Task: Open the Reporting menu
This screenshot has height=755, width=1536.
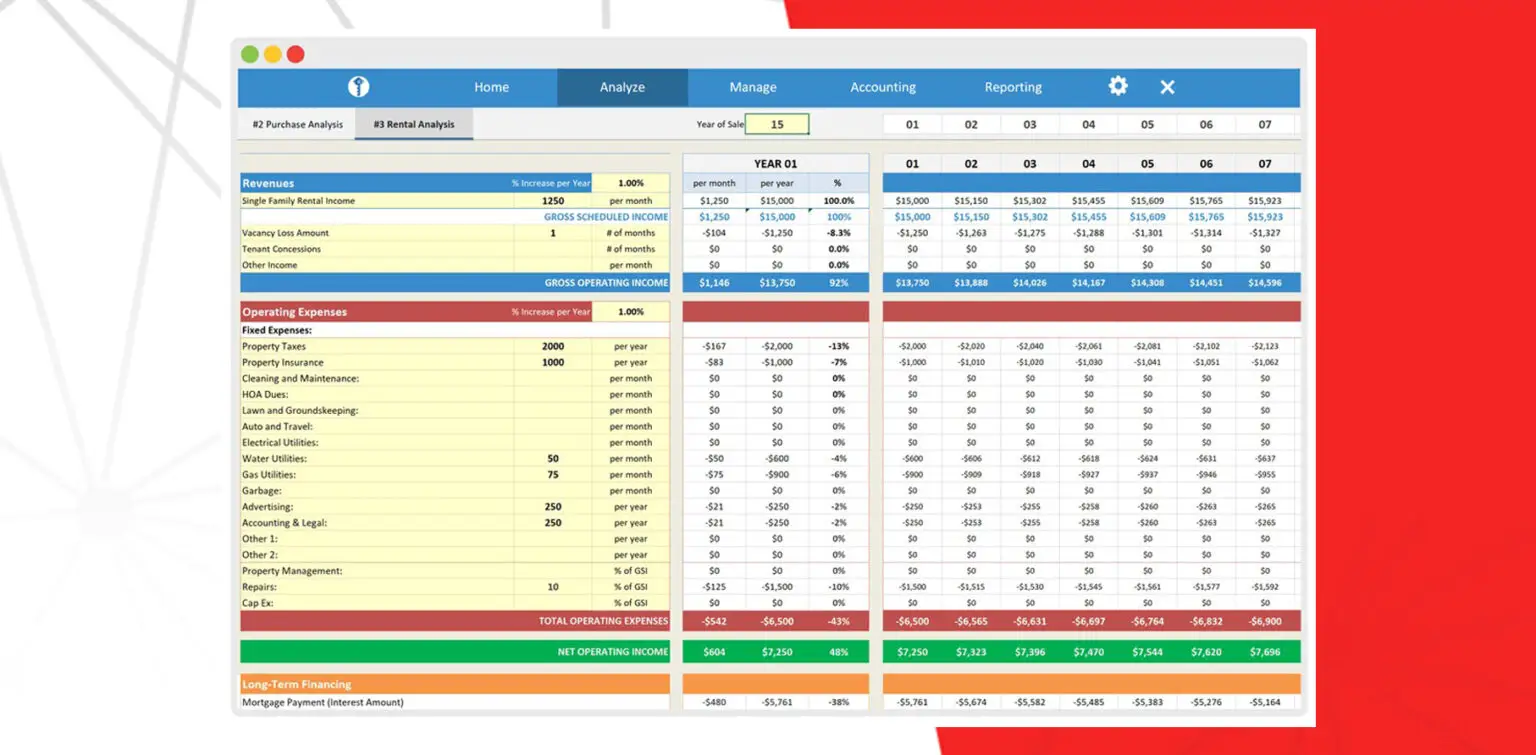Action: coord(1013,87)
